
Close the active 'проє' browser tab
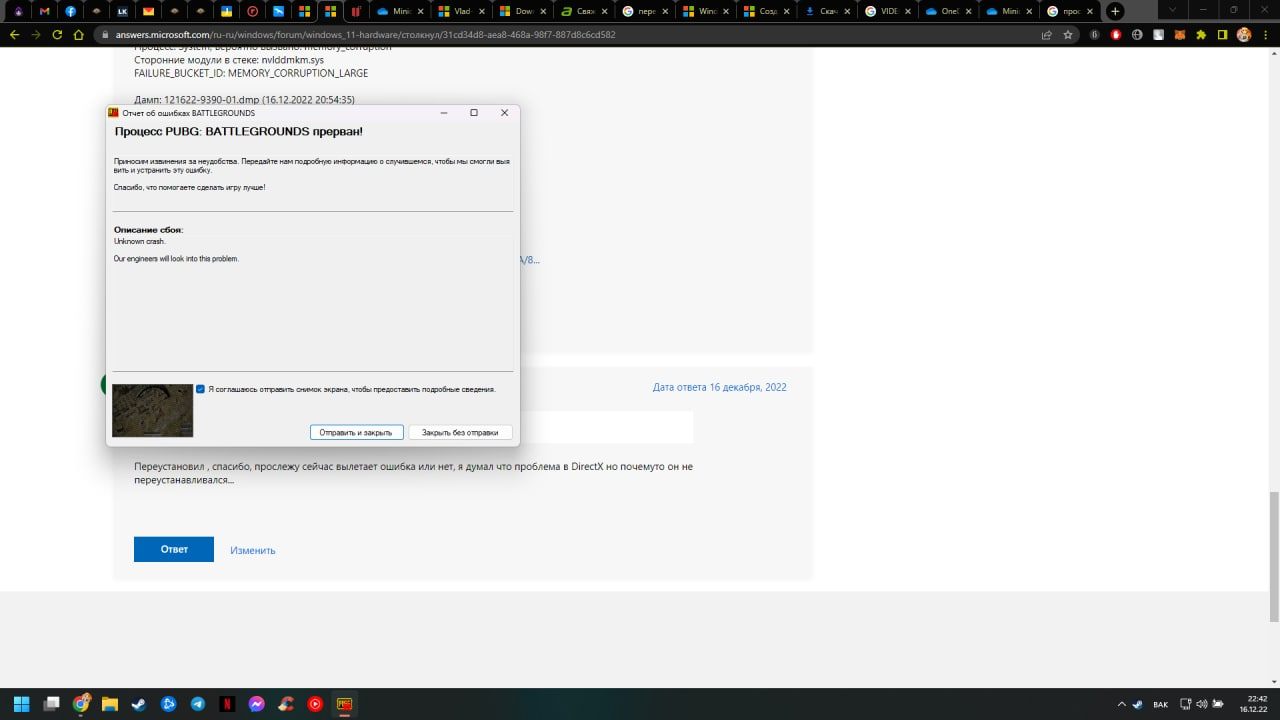1090,11
